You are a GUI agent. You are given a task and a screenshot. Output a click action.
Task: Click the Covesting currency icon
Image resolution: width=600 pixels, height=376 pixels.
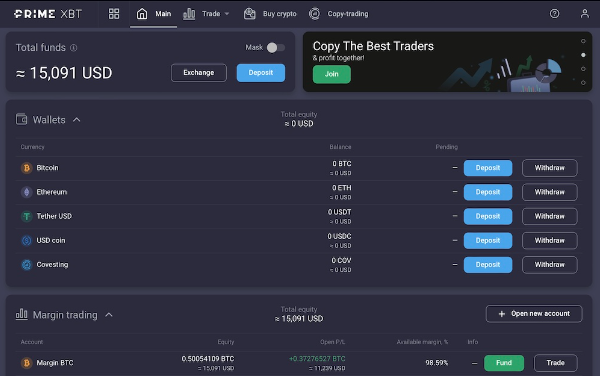pyautogui.click(x=26, y=265)
